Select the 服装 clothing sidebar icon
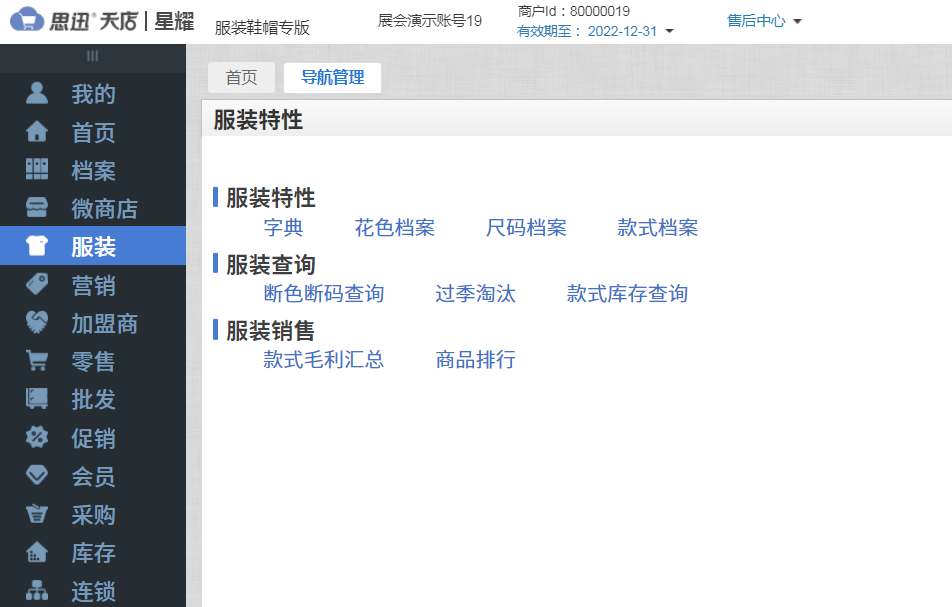952x607 pixels. coord(37,247)
